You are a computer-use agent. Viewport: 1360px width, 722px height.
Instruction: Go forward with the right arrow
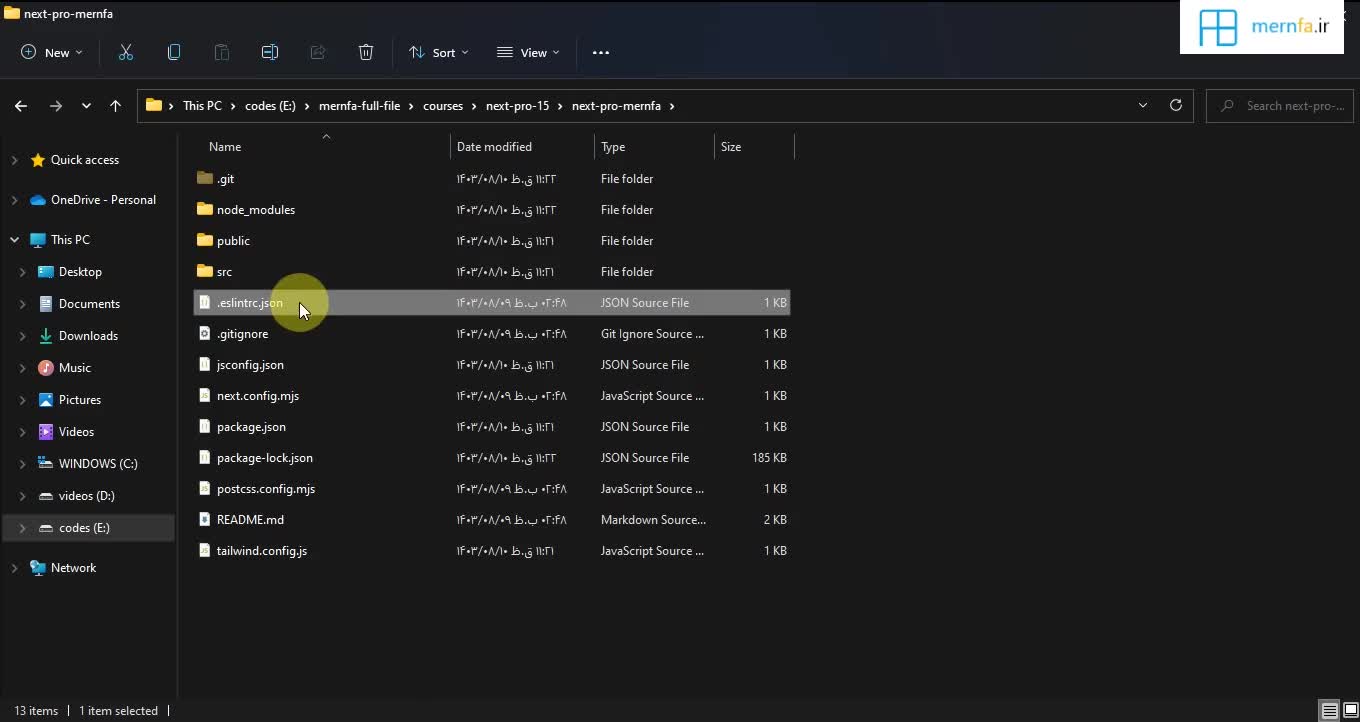click(x=56, y=106)
